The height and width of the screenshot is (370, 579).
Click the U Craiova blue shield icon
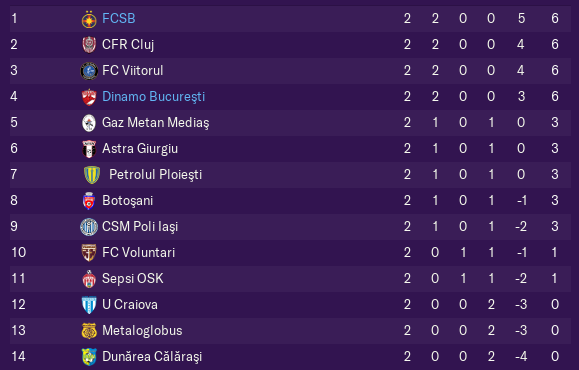click(x=89, y=305)
